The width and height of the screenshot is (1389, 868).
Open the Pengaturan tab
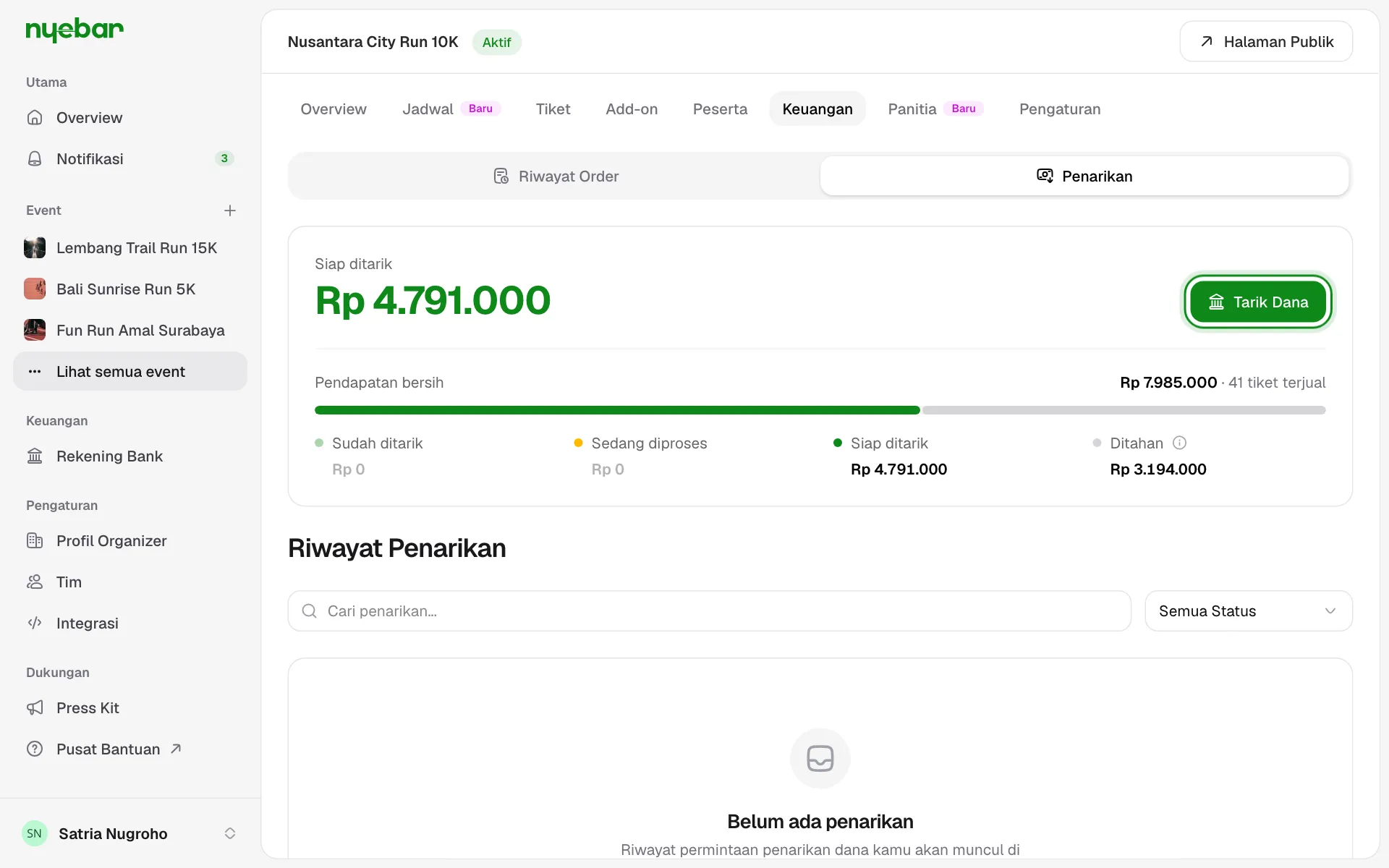(1060, 109)
